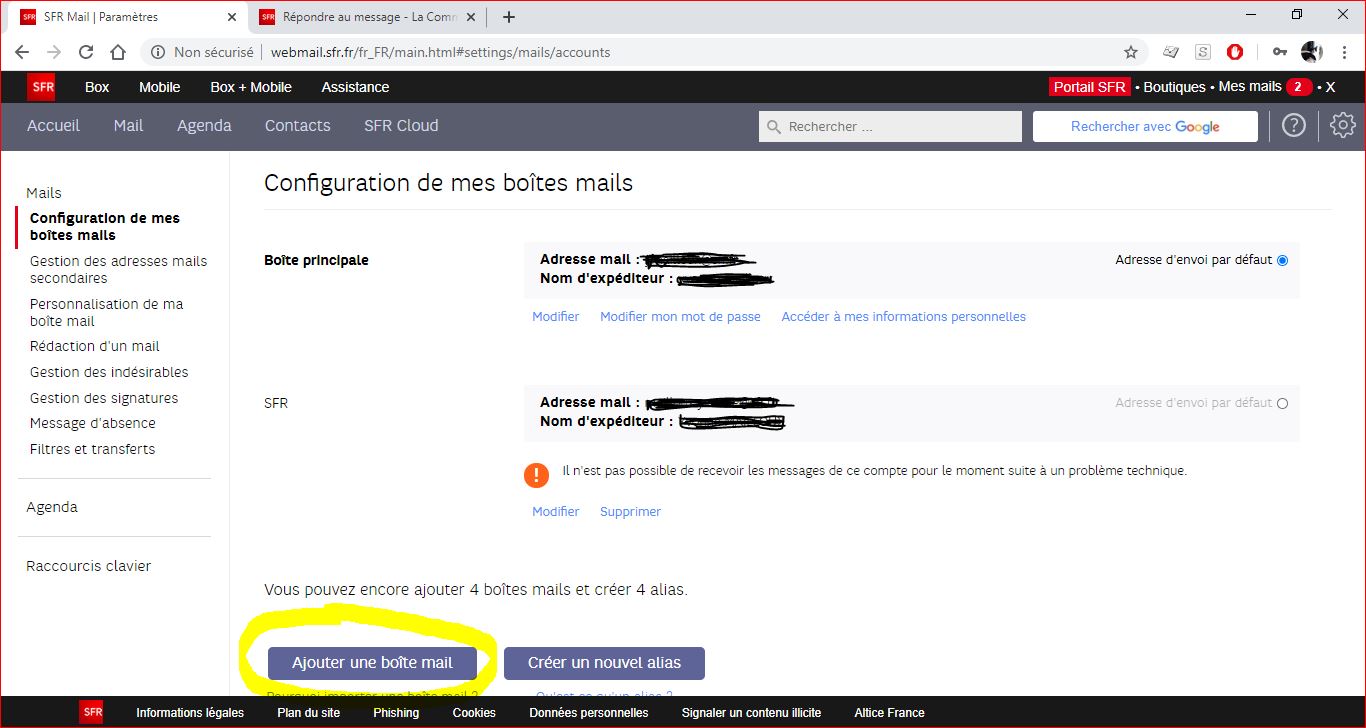Close the SFR Mail Paramètres tab
Image resolution: width=1366 pixels, height=728 pixels.
coord(231,17)
